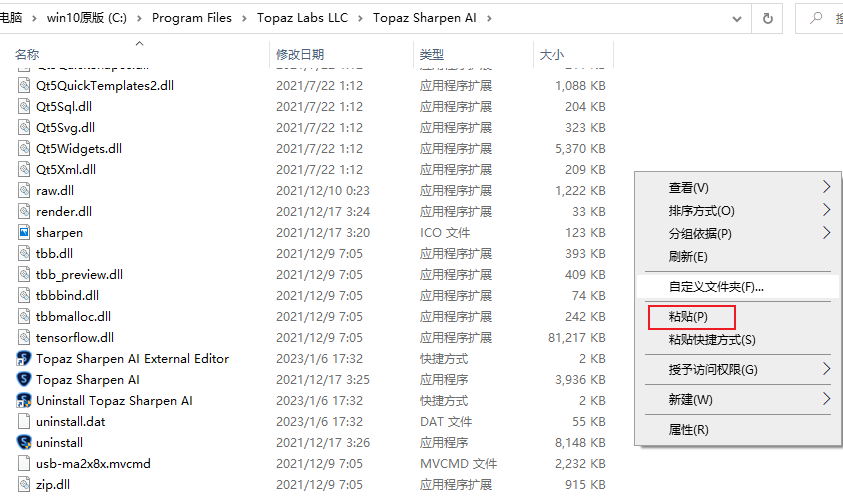
Task: Click the Qt5Xml.dll file icon
Action: [x=24, y=169]
